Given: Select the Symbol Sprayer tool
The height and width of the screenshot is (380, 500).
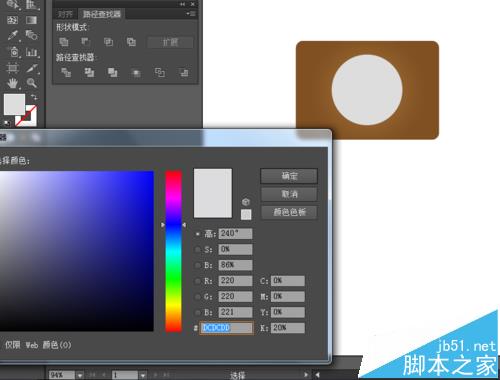Looking at the screenshot, I should point(13,52).
